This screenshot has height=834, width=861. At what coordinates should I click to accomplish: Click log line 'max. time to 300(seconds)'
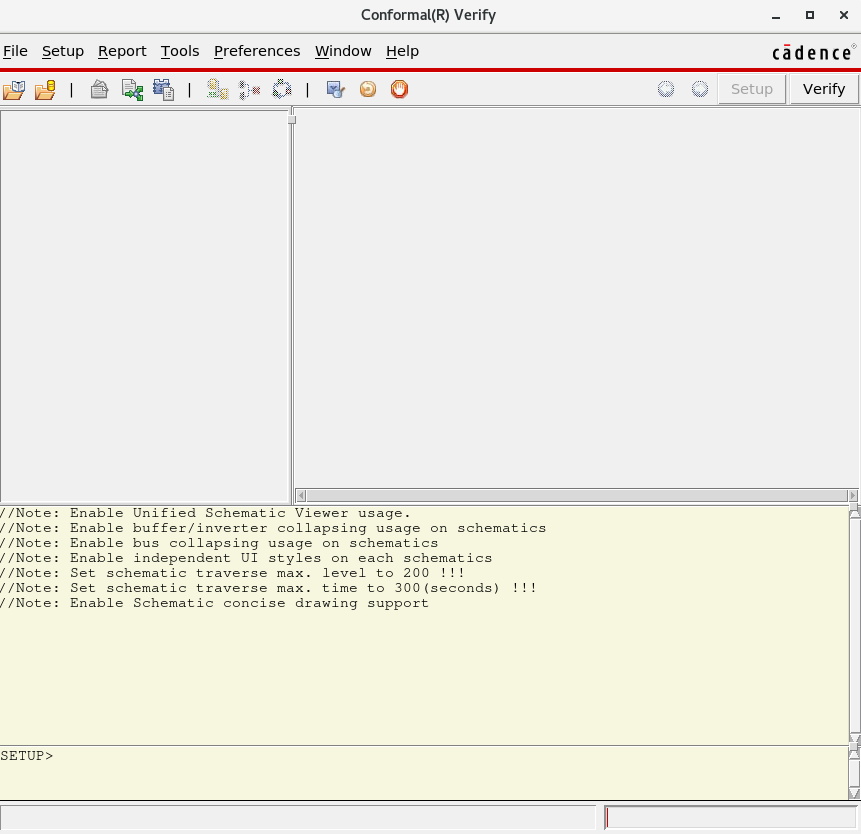click(x=269, y=587)
